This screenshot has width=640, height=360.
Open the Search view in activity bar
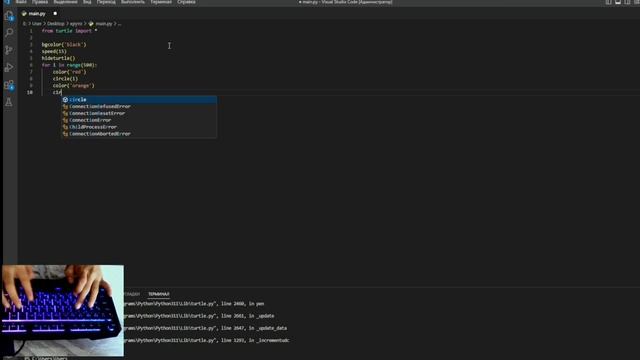9,33
